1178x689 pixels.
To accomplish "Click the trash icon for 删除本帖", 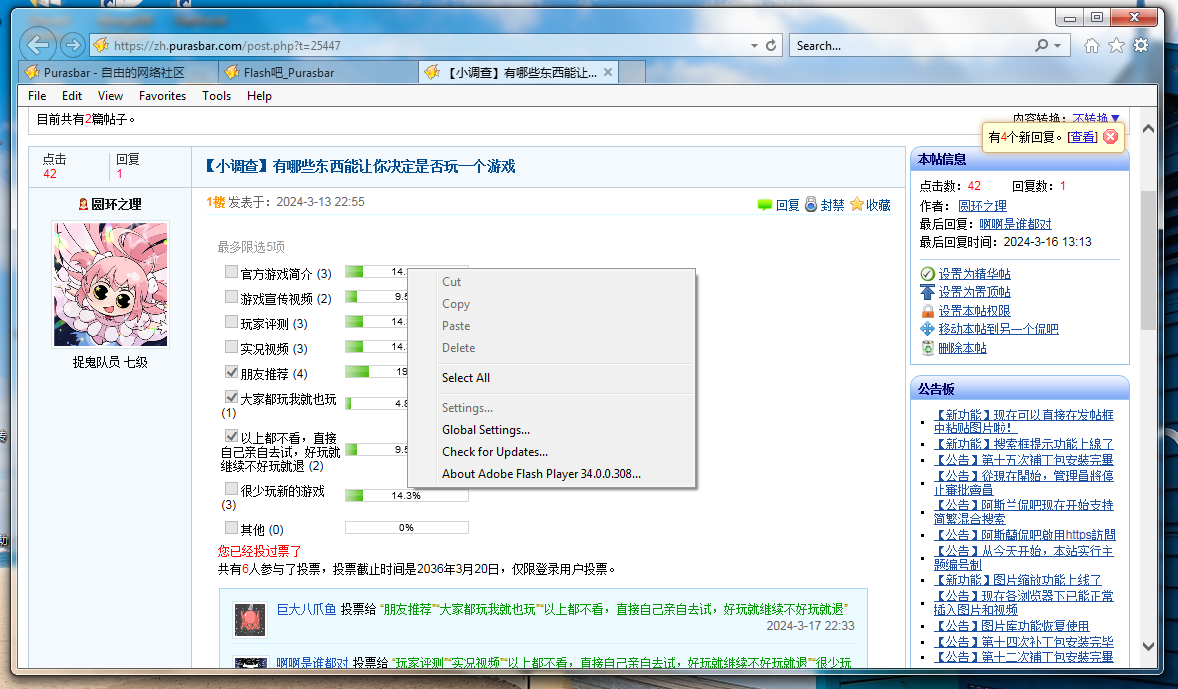I will (928, 348).
